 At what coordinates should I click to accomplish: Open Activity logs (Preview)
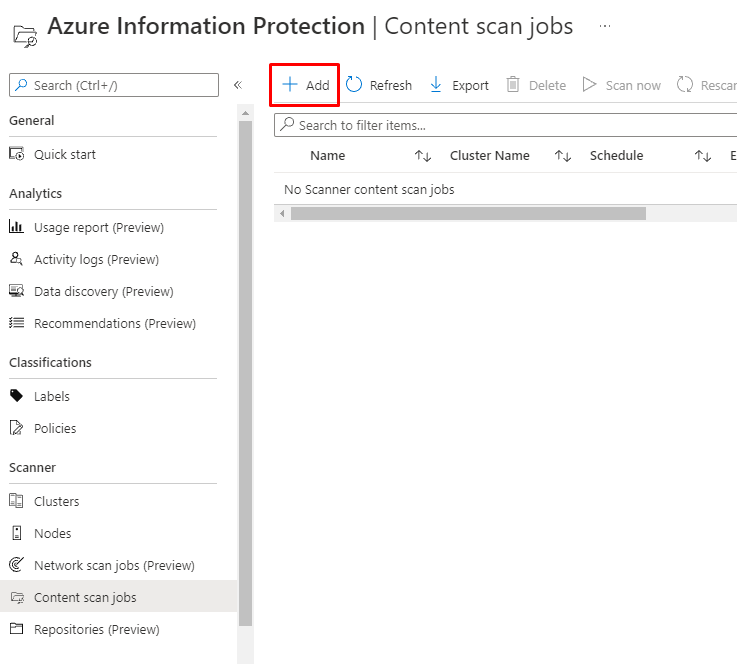96,259
